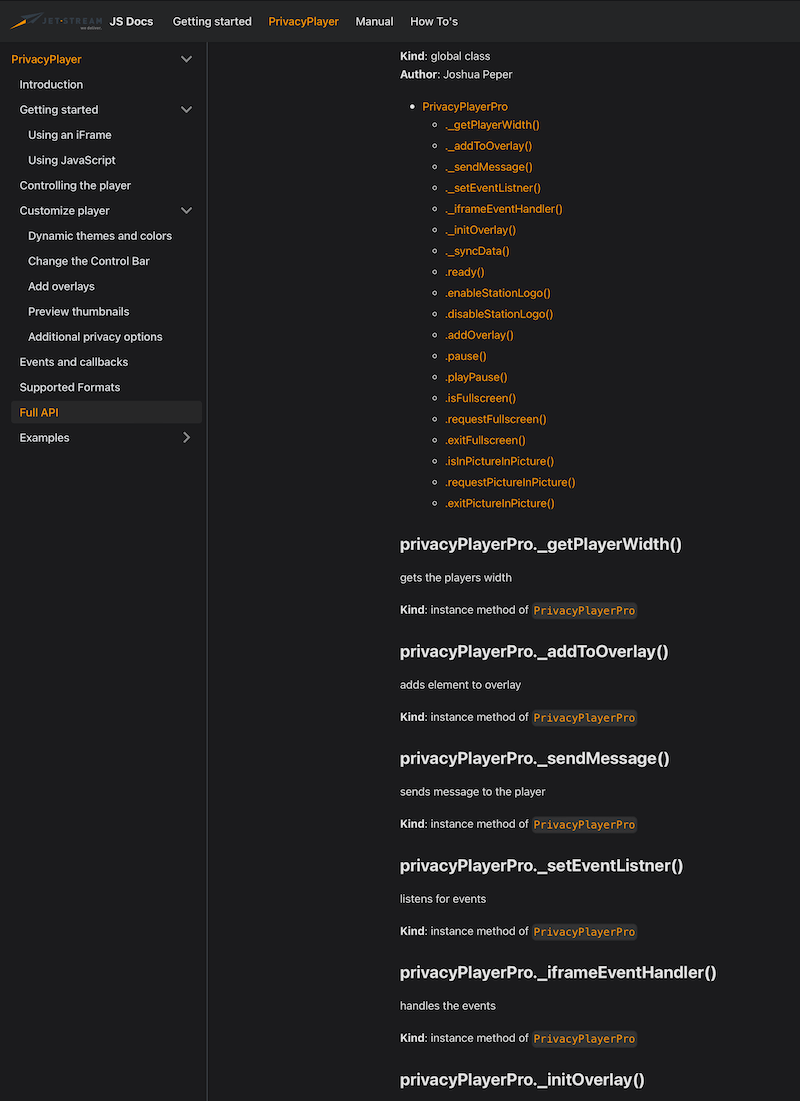Select PrivacyPlayer in top navigation

point(303,20)
